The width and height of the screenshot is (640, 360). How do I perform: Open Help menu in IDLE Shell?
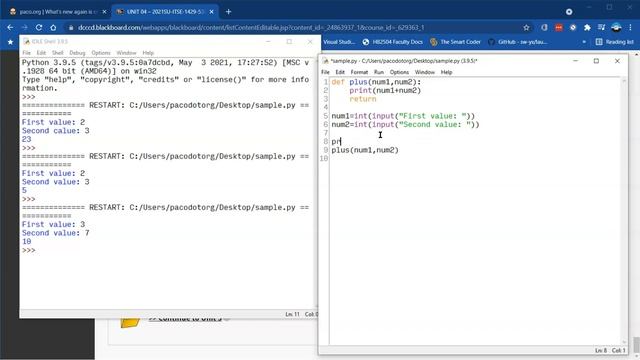tap(148, 53)
